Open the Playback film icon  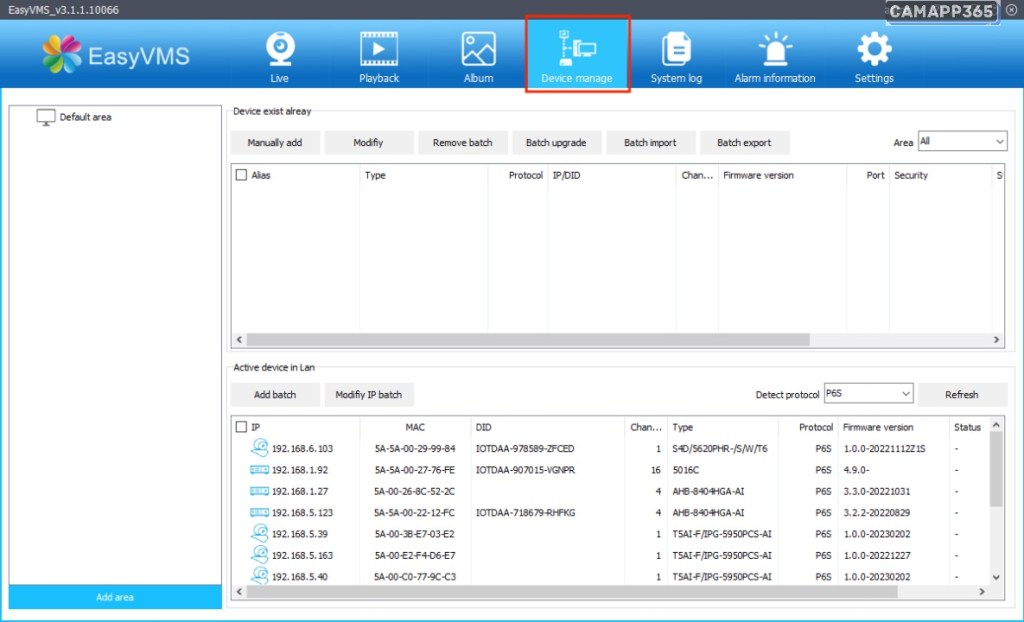pyautogui.click(x=379, y=50)
